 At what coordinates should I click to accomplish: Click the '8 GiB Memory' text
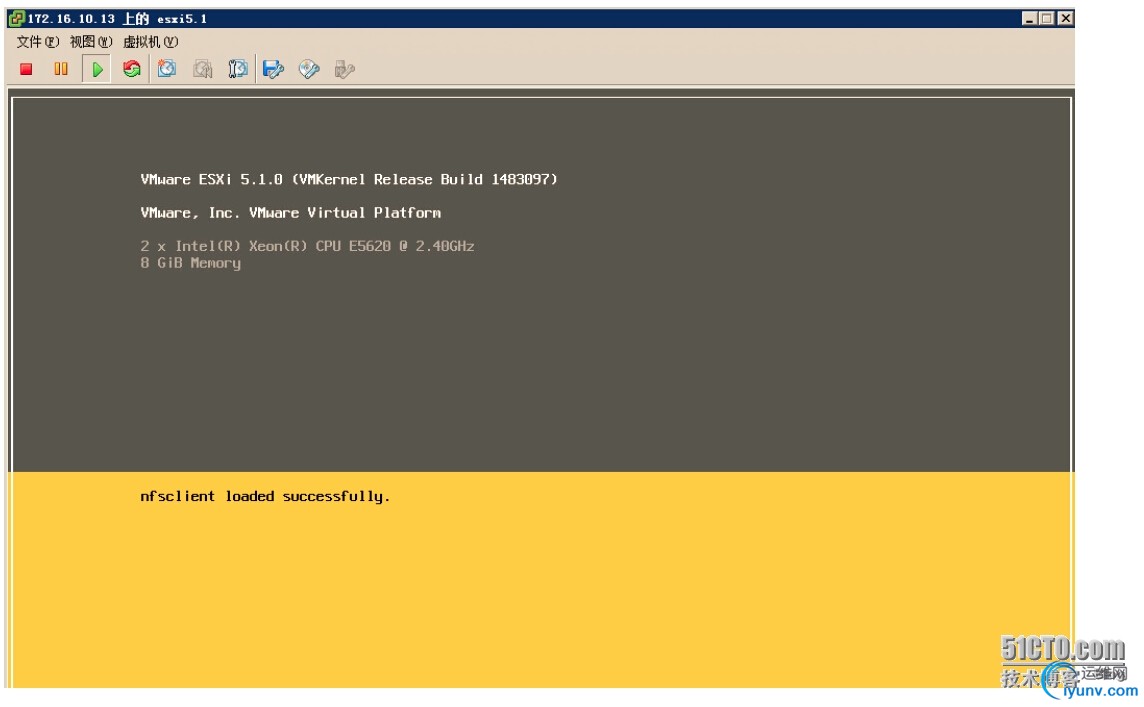[190, 263]
